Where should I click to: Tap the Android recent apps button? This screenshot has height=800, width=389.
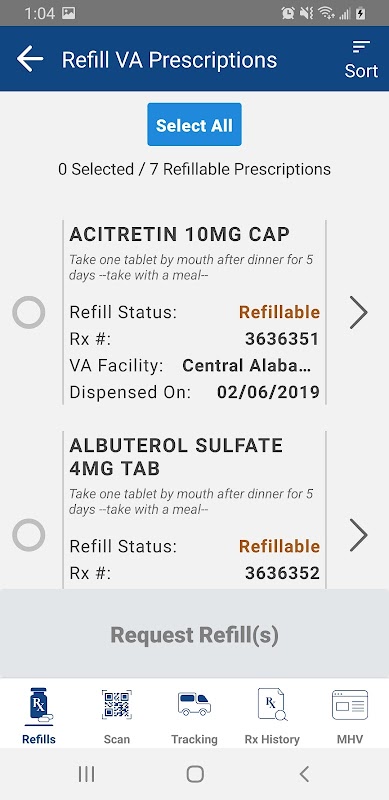pos(86,774)
